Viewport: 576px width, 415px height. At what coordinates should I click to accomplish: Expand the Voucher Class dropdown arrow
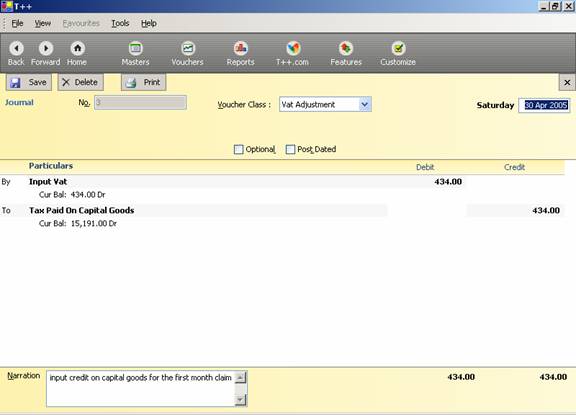coord(364,104)
